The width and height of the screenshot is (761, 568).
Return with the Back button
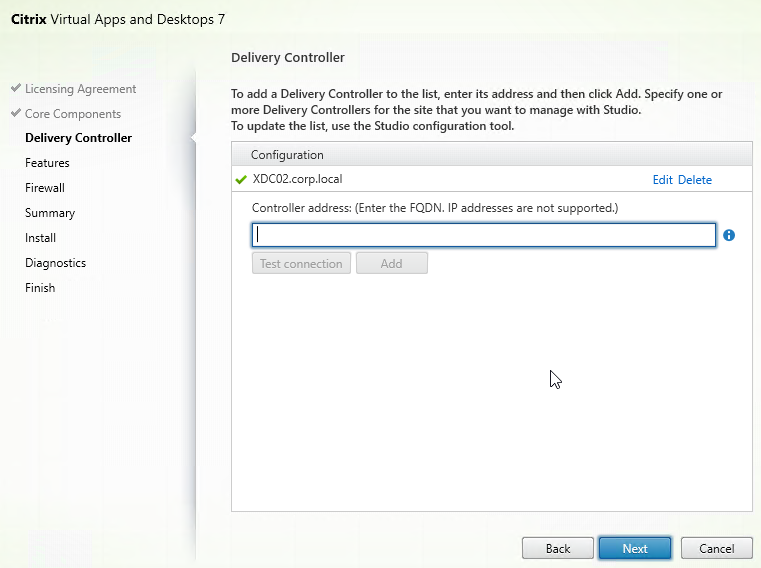click(558, 548)
